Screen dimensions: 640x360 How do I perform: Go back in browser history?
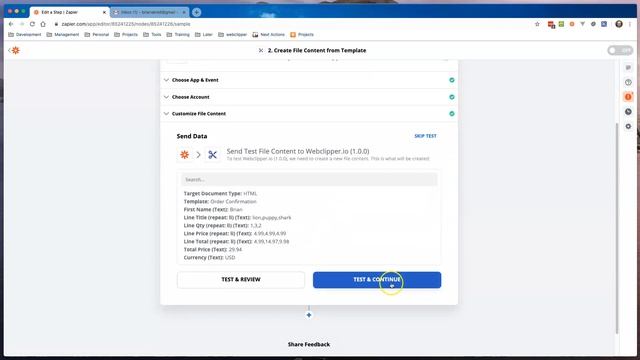[11, 24]
